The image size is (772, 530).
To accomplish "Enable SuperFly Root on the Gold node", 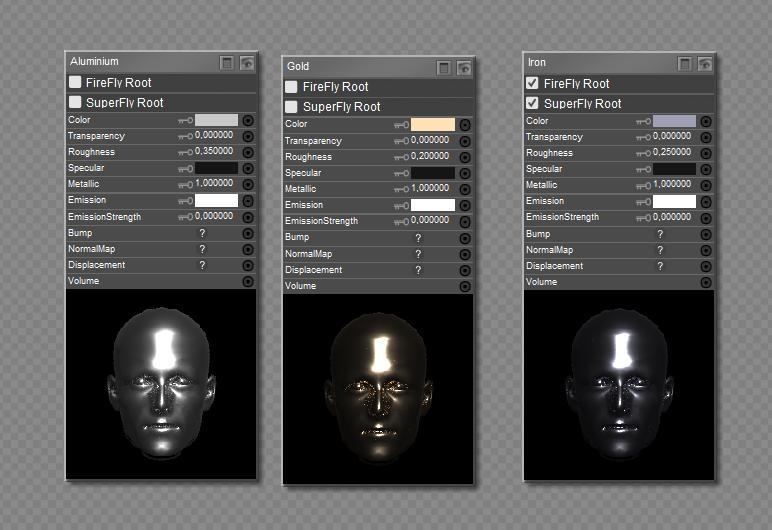I will 292,107.
